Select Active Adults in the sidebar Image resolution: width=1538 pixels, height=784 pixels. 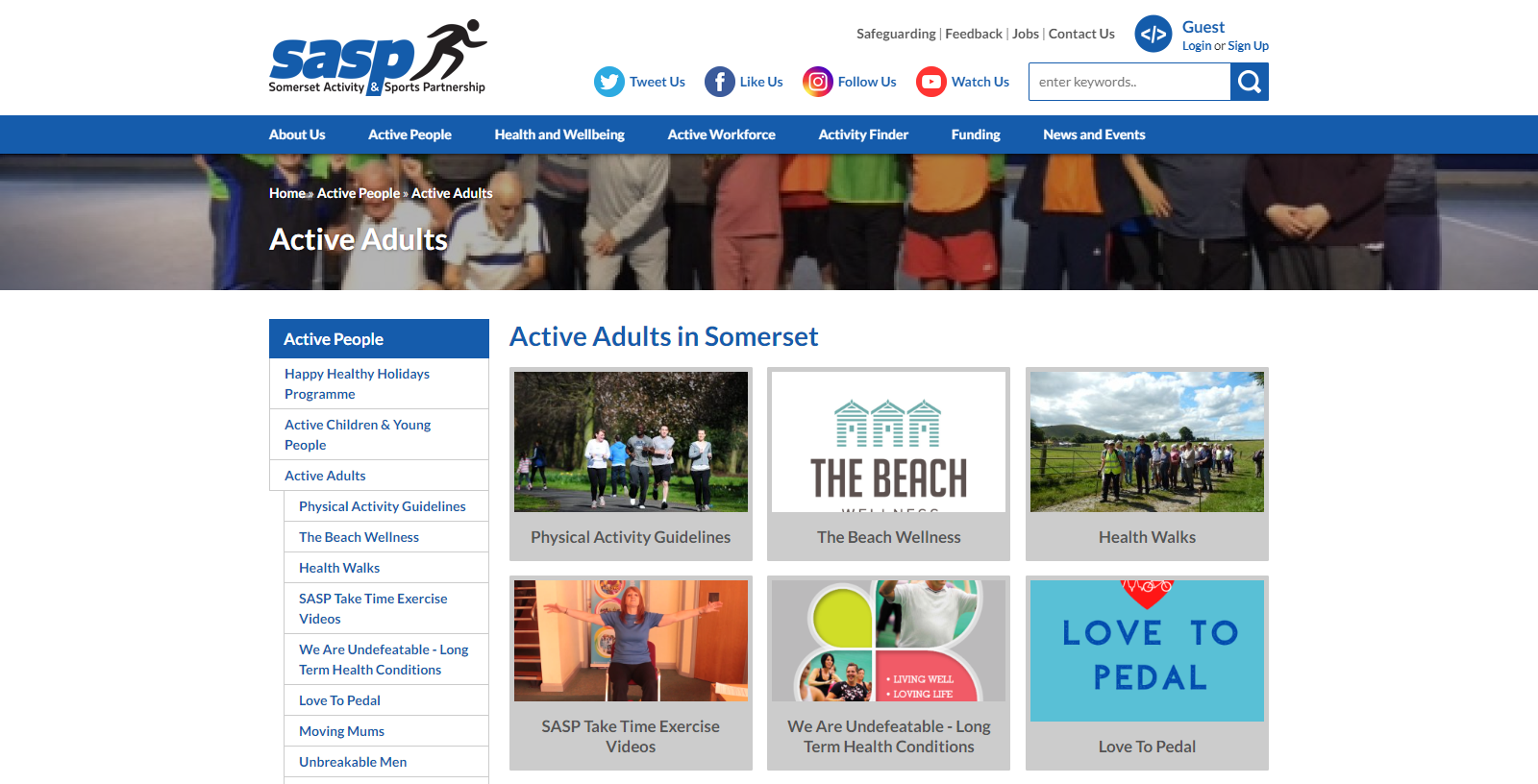(379, 476)
